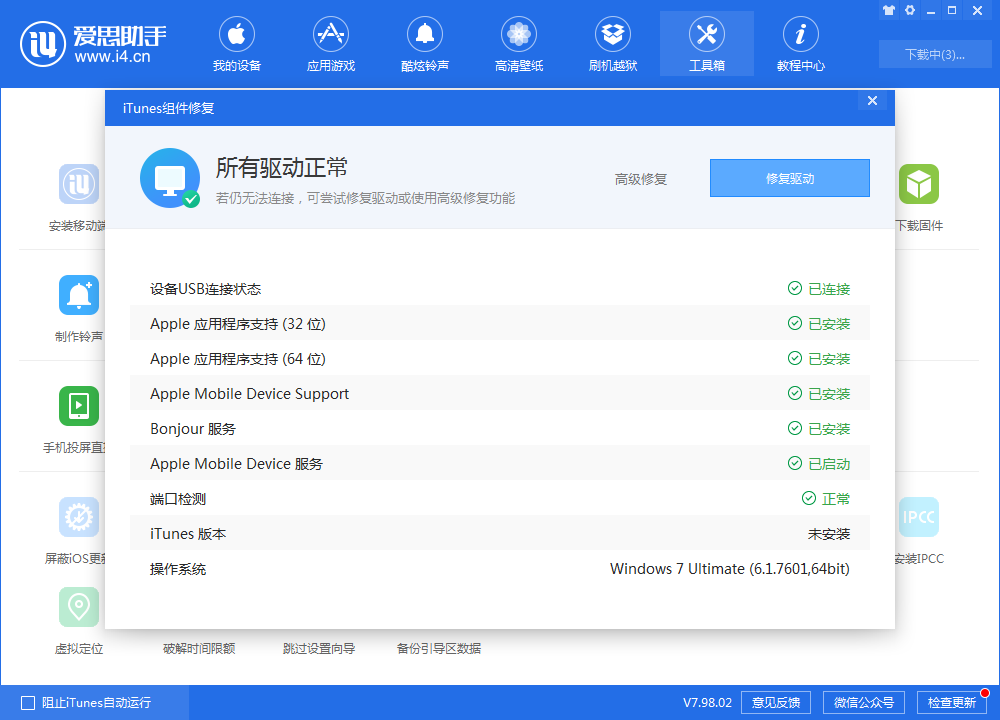This screenshot has width=1000, height=720.
Task: Open 我的设备 in the top navigation
Action: [236, 44]
